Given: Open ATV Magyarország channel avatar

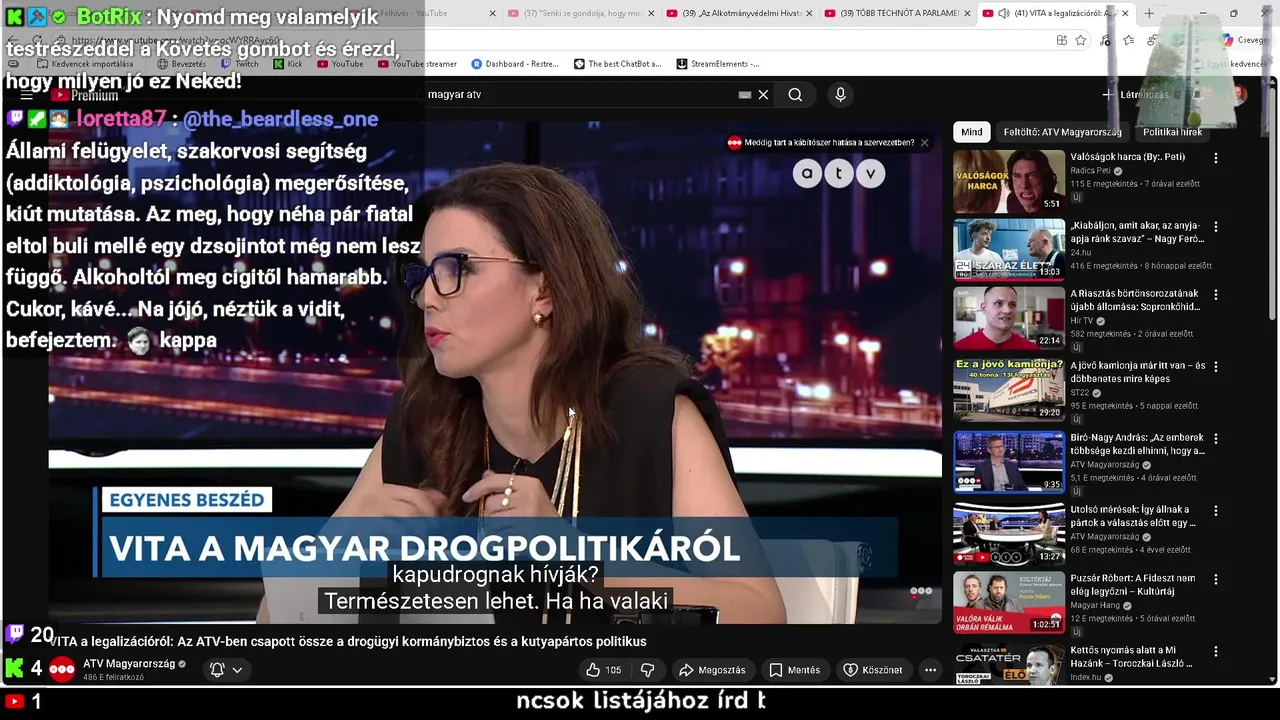Looking at the screenshot, I should click(62, 670).
